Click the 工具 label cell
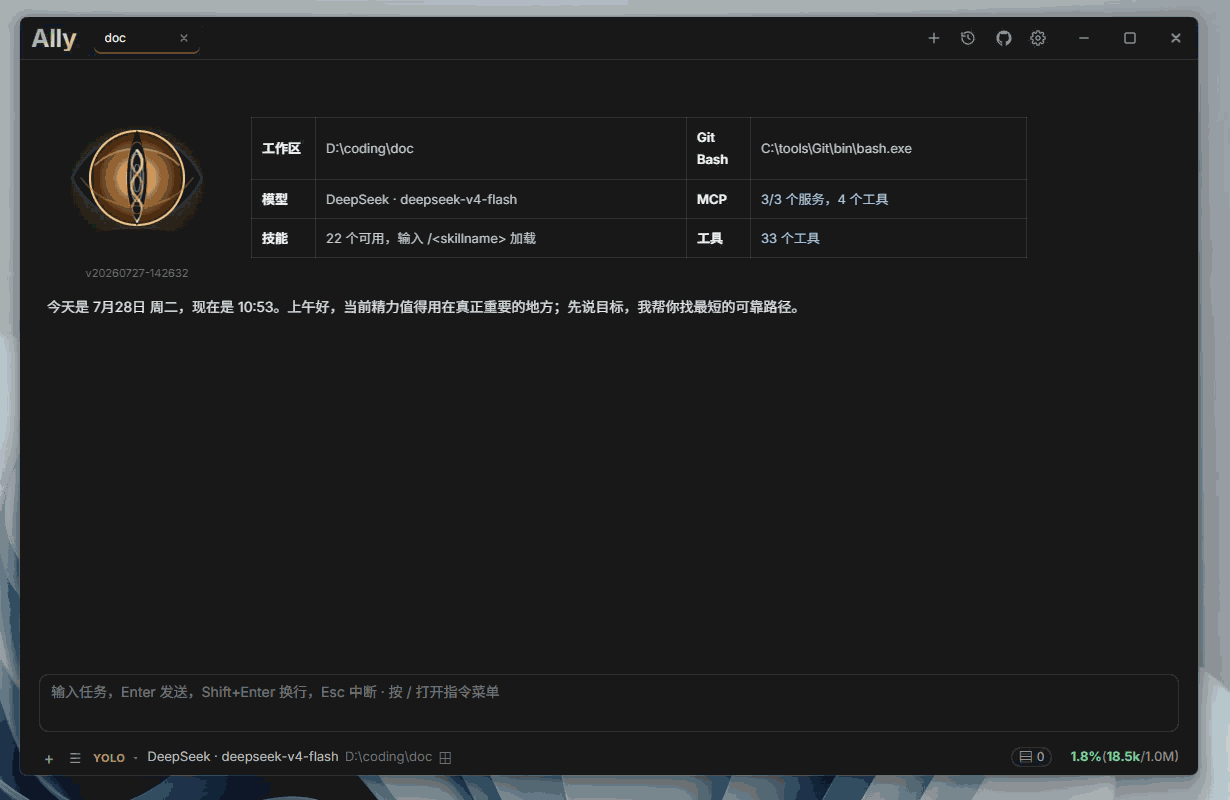Screen dimensions: 1230x800 (718, 238)
